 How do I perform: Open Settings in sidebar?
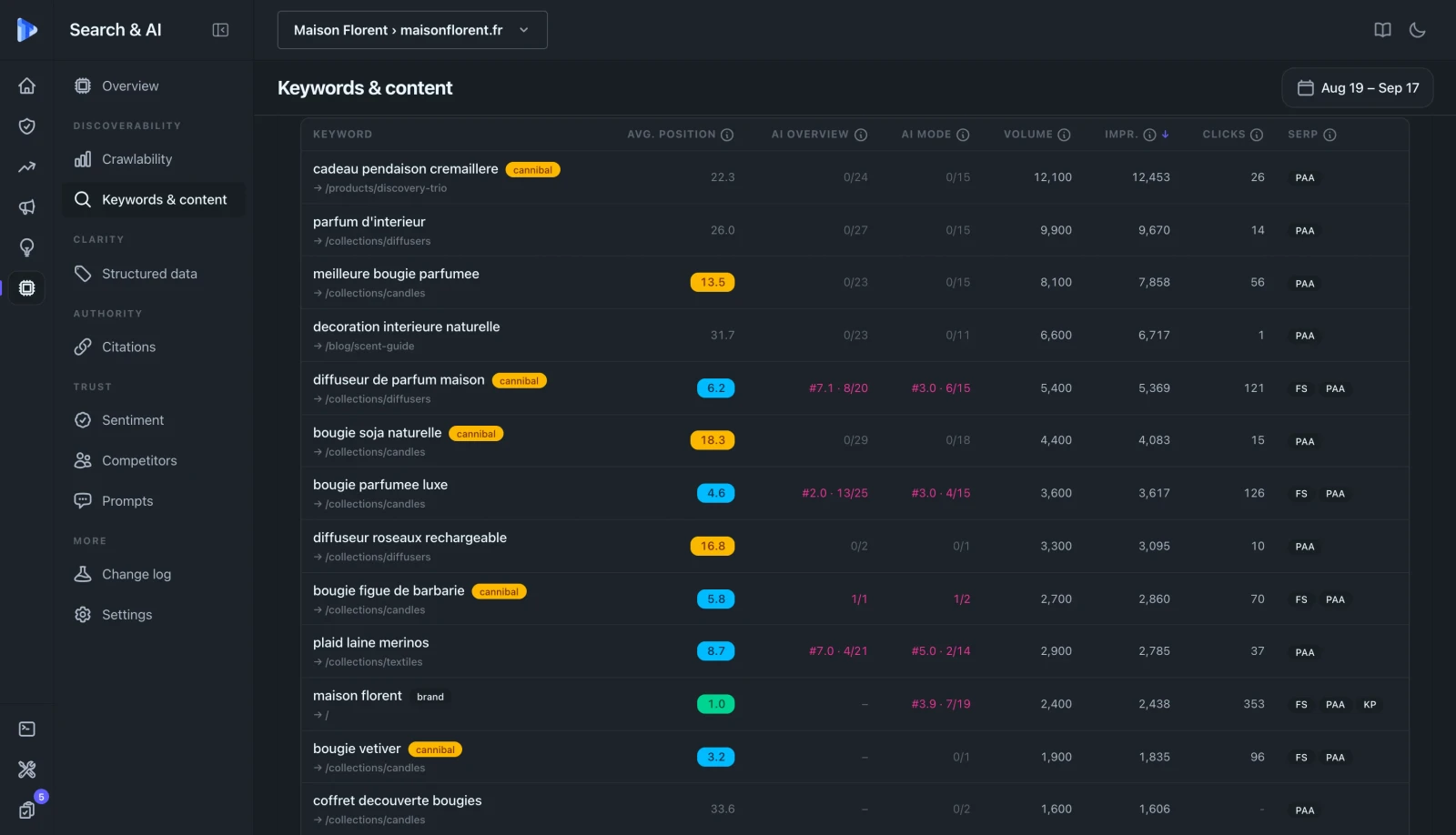(x=154, y=615)
